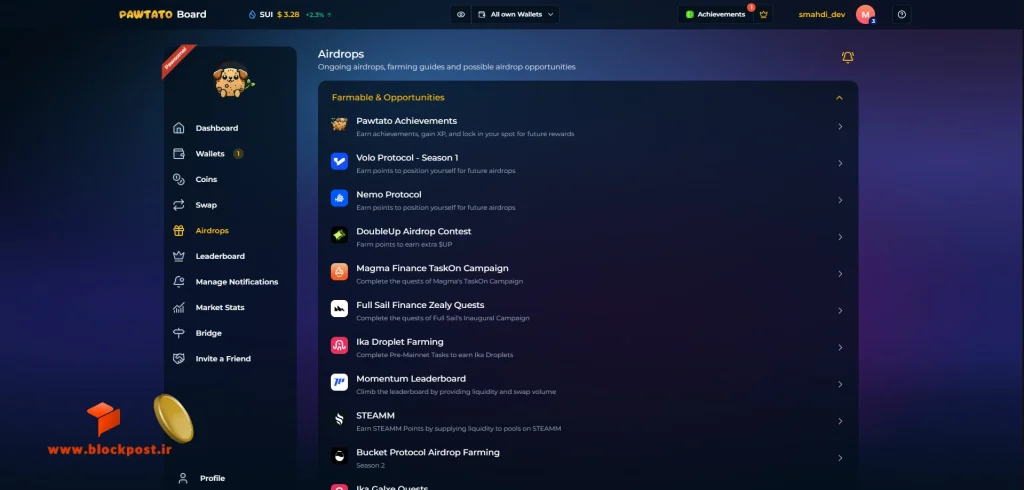Viewport: 1024px width, 490px height.
Task: Open Bucket Protocol Airdrop Farming title
Action: point(428,452)
